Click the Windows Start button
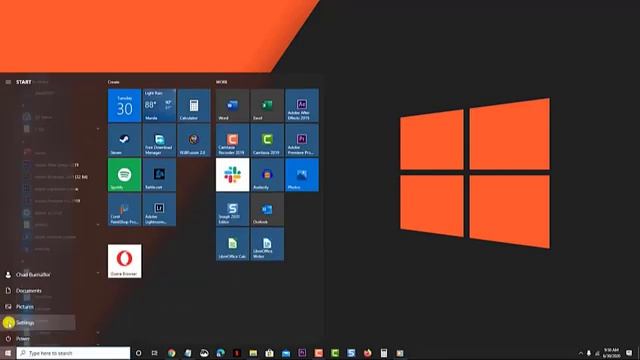Image resolution: width=640 pixels, height=360 pixels. (8, 353)
